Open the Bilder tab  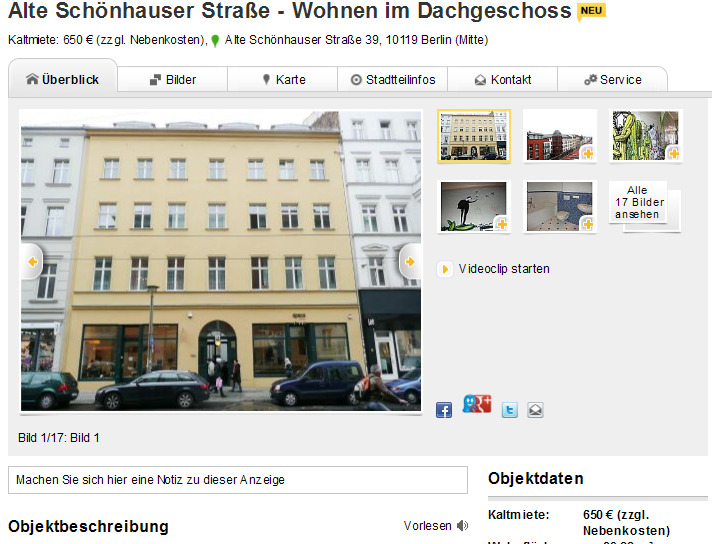[x=173, y=79]
